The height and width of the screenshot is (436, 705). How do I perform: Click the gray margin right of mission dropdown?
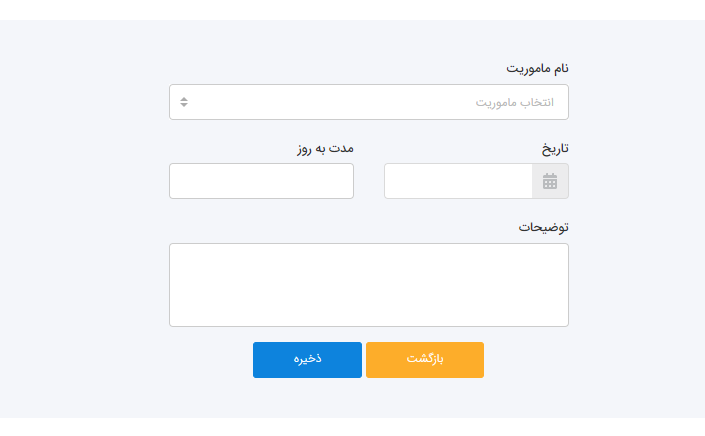pos(630,102)
